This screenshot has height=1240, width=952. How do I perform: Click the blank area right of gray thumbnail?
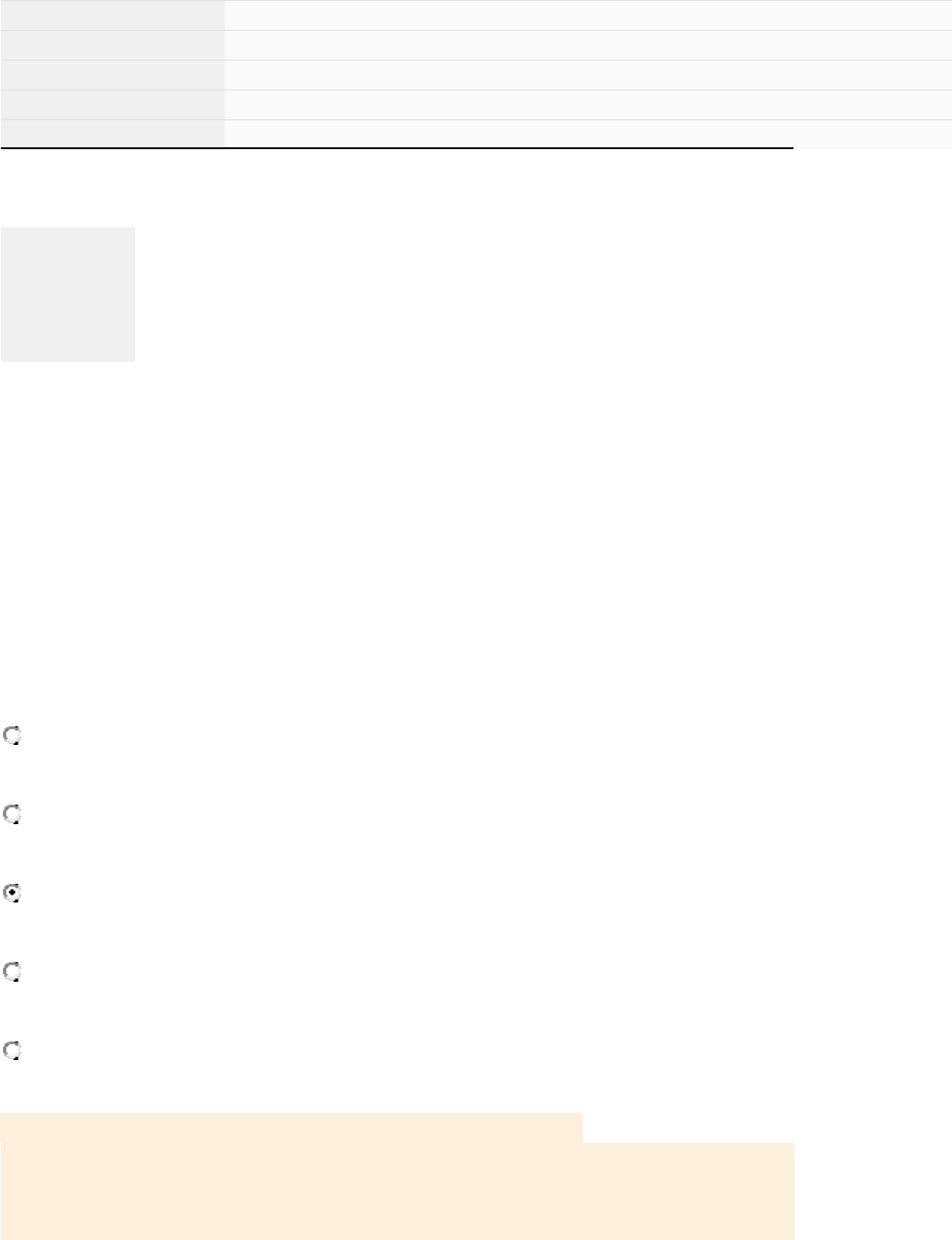pyautogui.click(x=466, y=294)
